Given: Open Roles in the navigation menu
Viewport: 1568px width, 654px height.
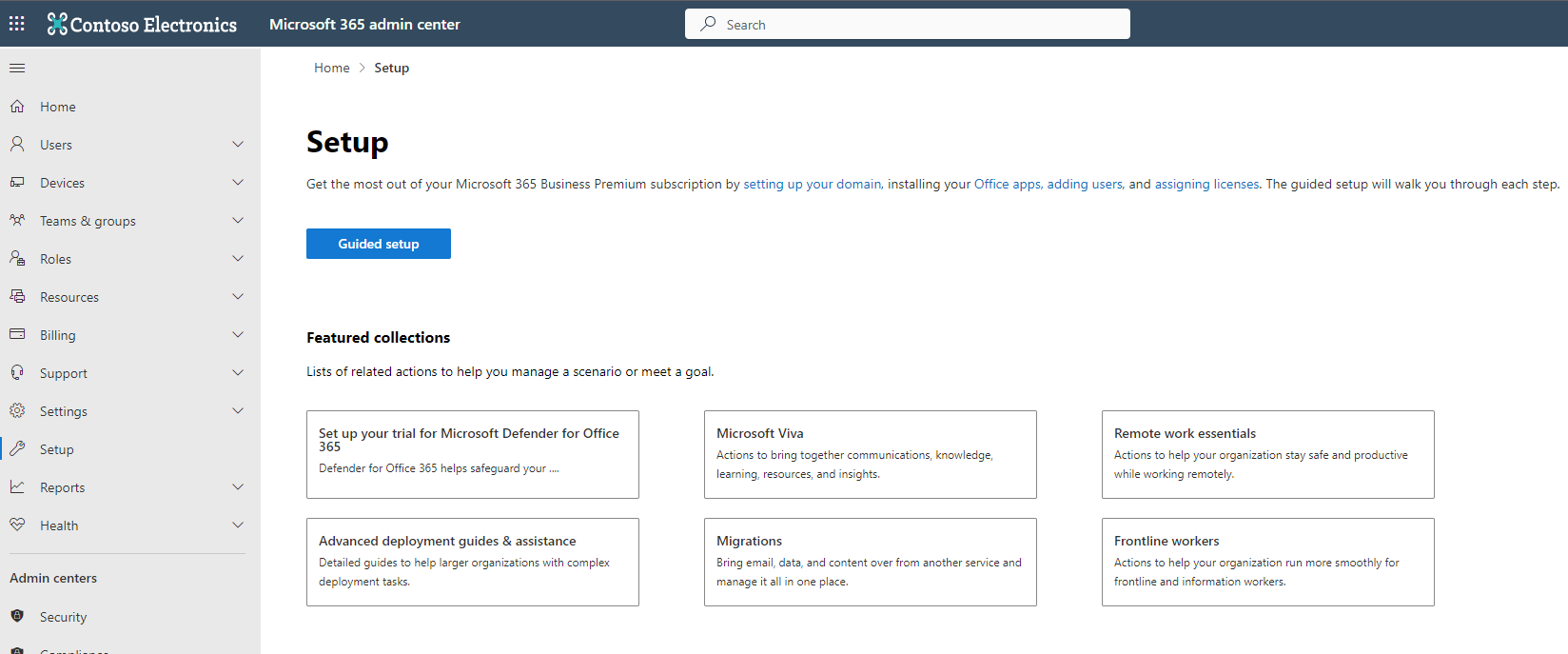Looking at the screenshot, I should pos(55,259).
